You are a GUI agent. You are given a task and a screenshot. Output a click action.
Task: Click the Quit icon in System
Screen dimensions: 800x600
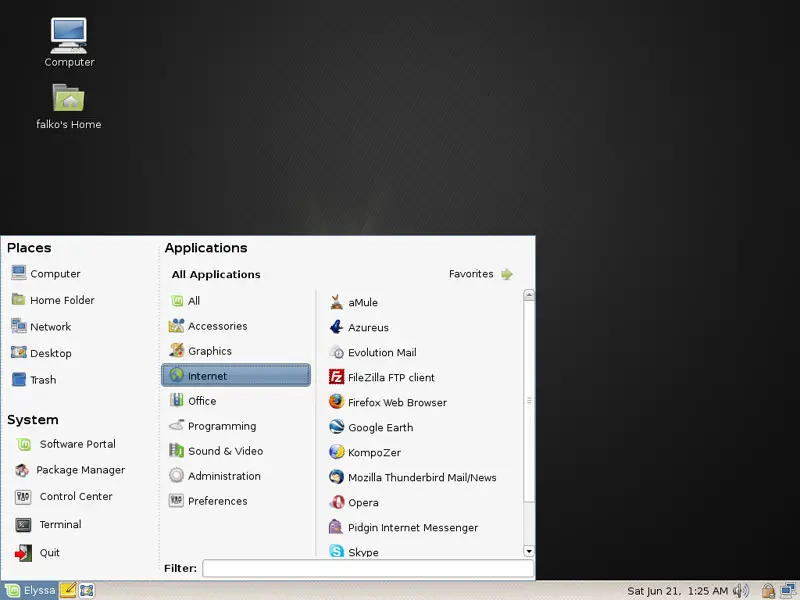point(23,553)
